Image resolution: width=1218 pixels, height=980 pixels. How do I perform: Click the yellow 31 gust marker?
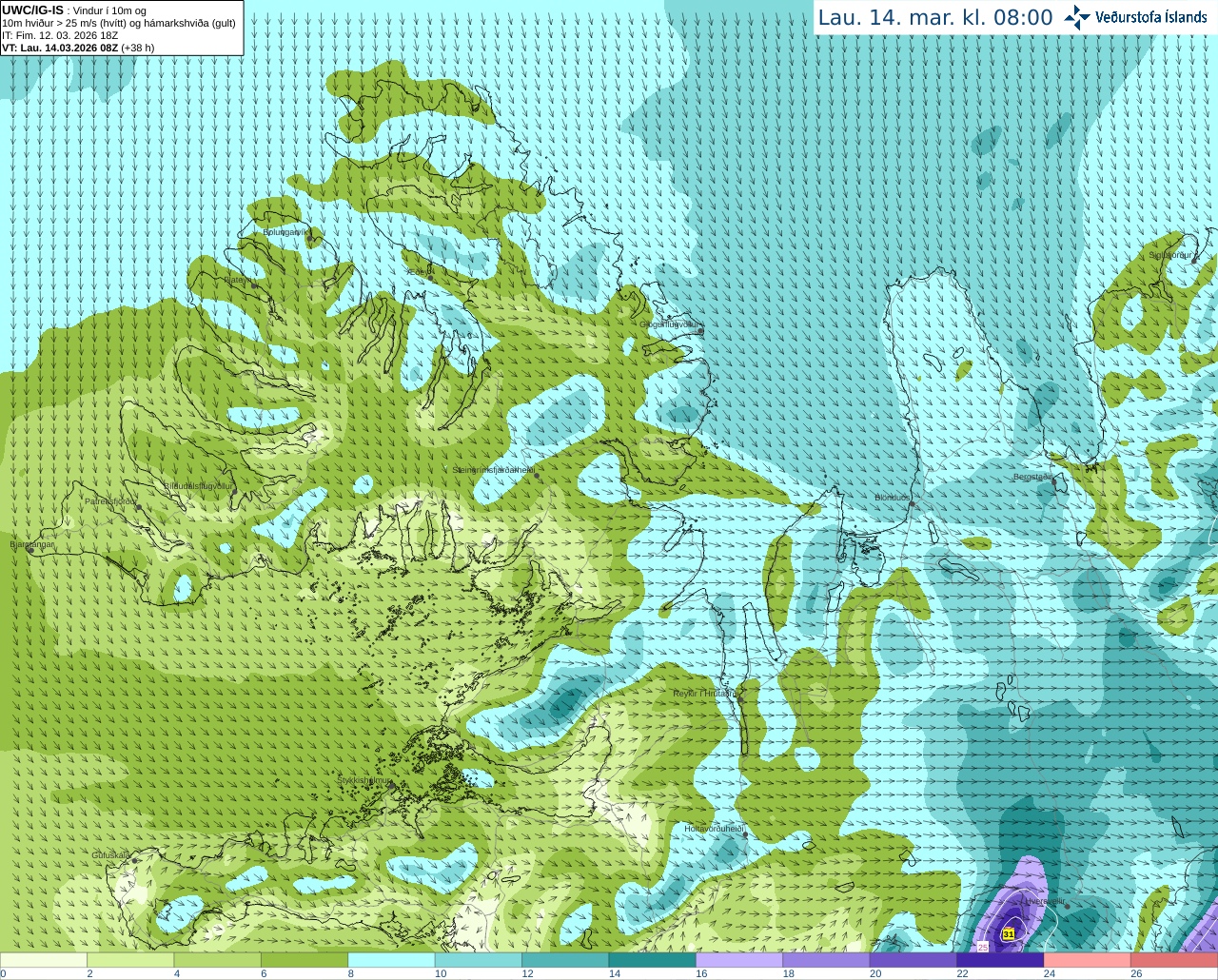click(1009, 934)
